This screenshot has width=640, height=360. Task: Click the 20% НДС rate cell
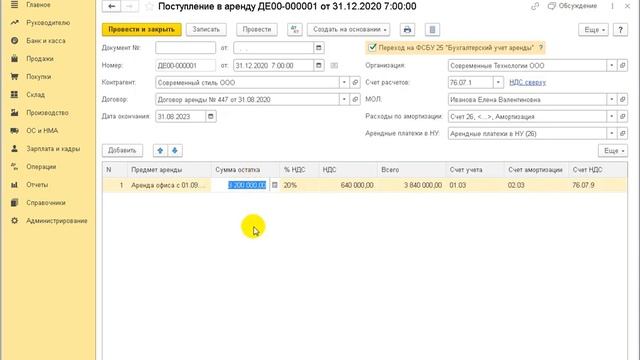[x=299, y=185]
